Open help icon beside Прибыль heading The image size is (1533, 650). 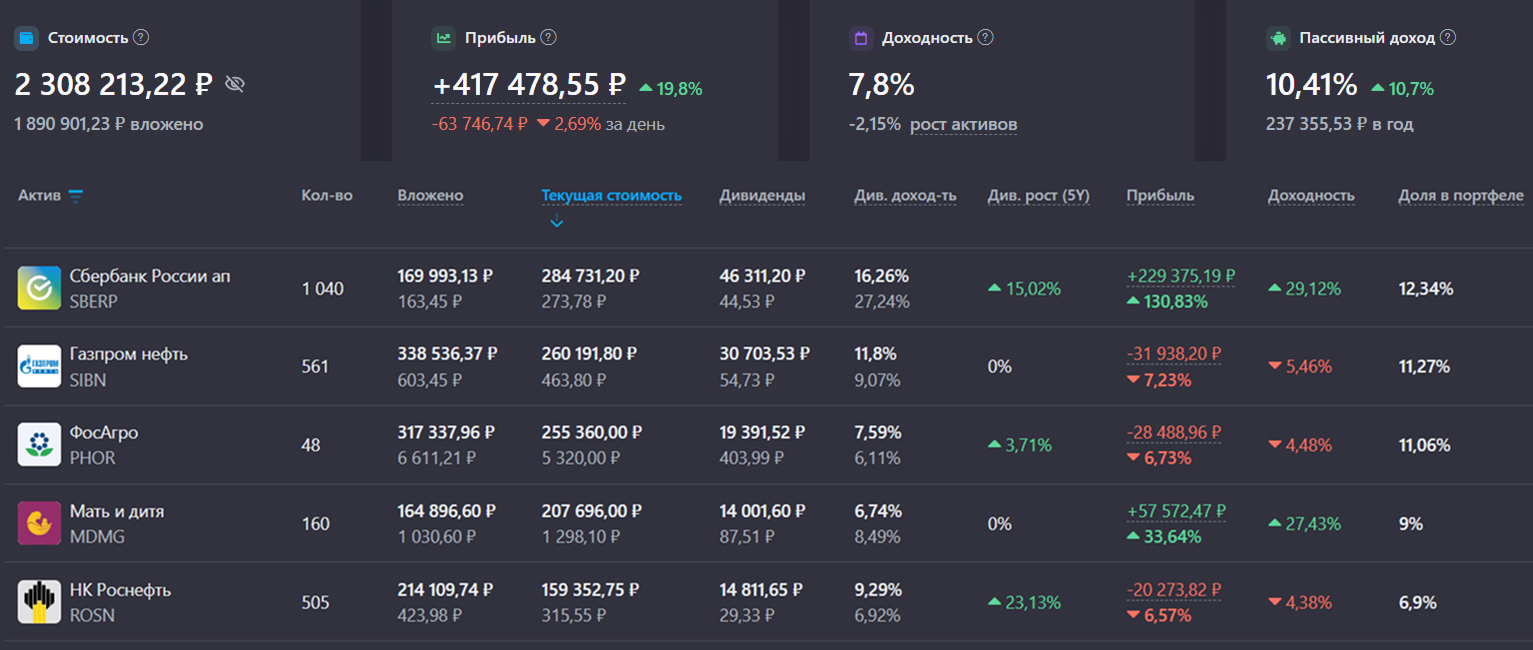[548, 37]
